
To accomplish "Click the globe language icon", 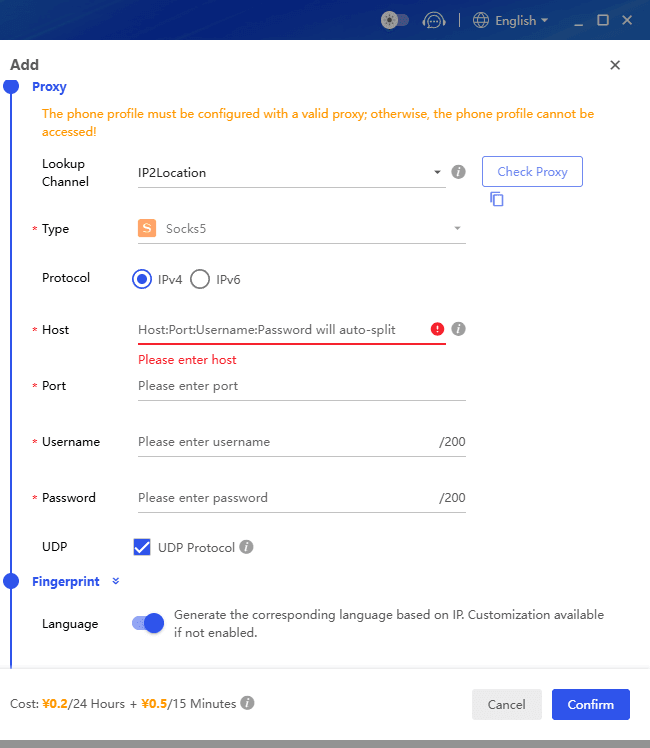I will [x=481, y=21].
